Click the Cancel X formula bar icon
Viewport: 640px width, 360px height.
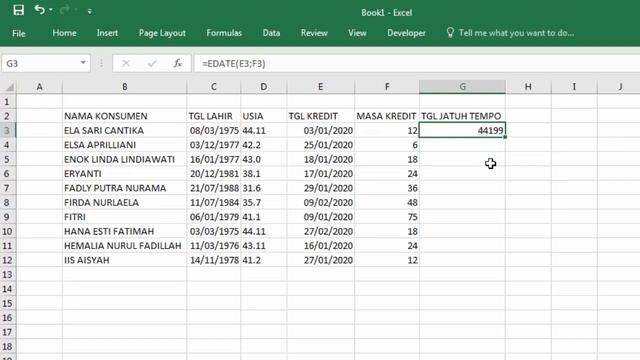126,63
